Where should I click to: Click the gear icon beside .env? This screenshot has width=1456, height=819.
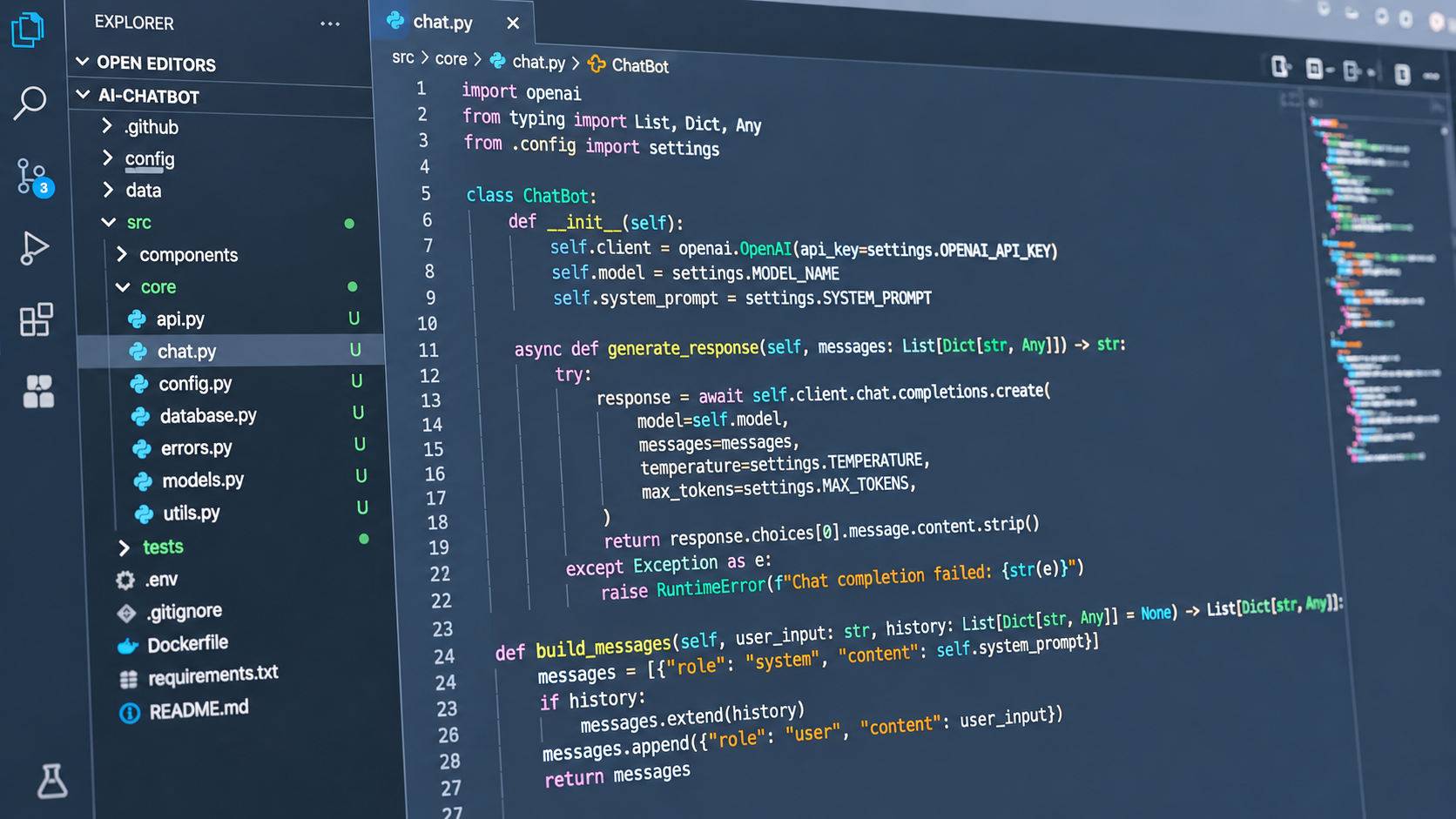click(125, 580)
